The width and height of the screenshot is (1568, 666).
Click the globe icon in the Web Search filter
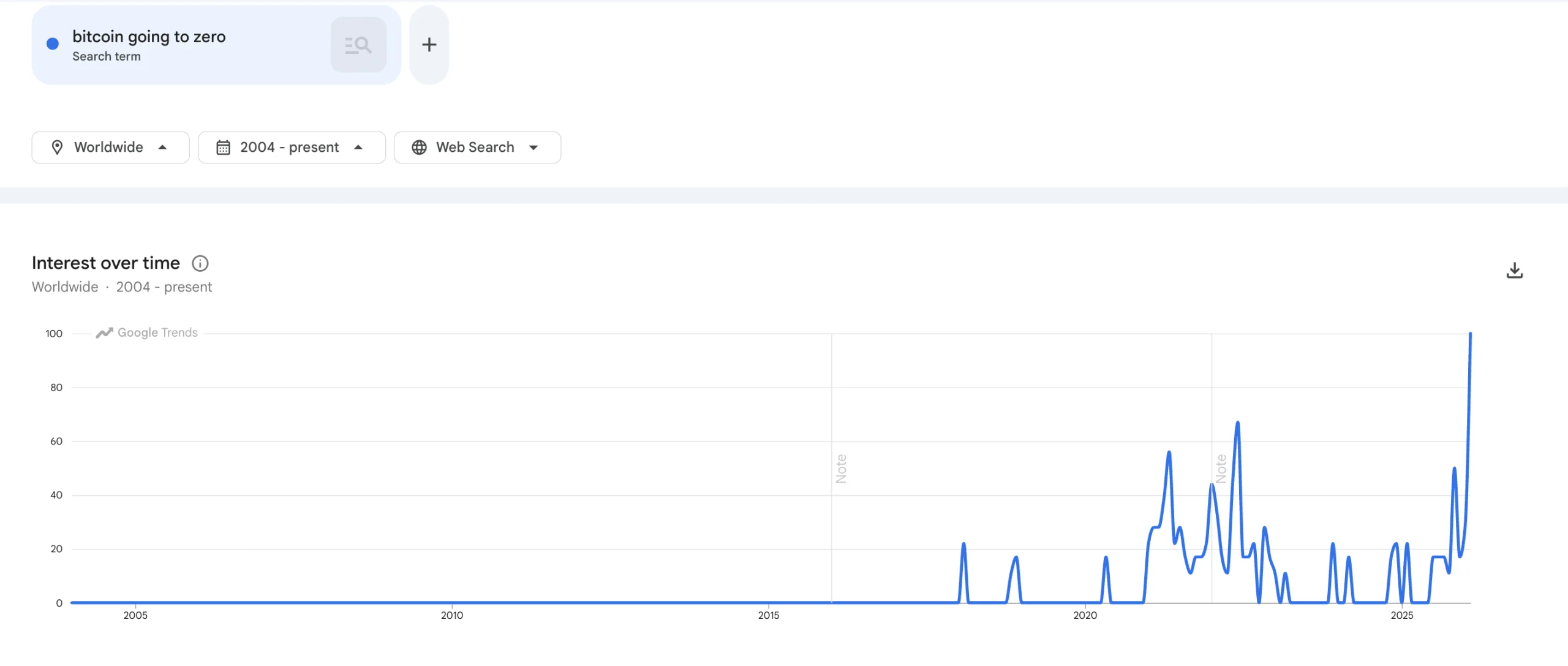419,147
